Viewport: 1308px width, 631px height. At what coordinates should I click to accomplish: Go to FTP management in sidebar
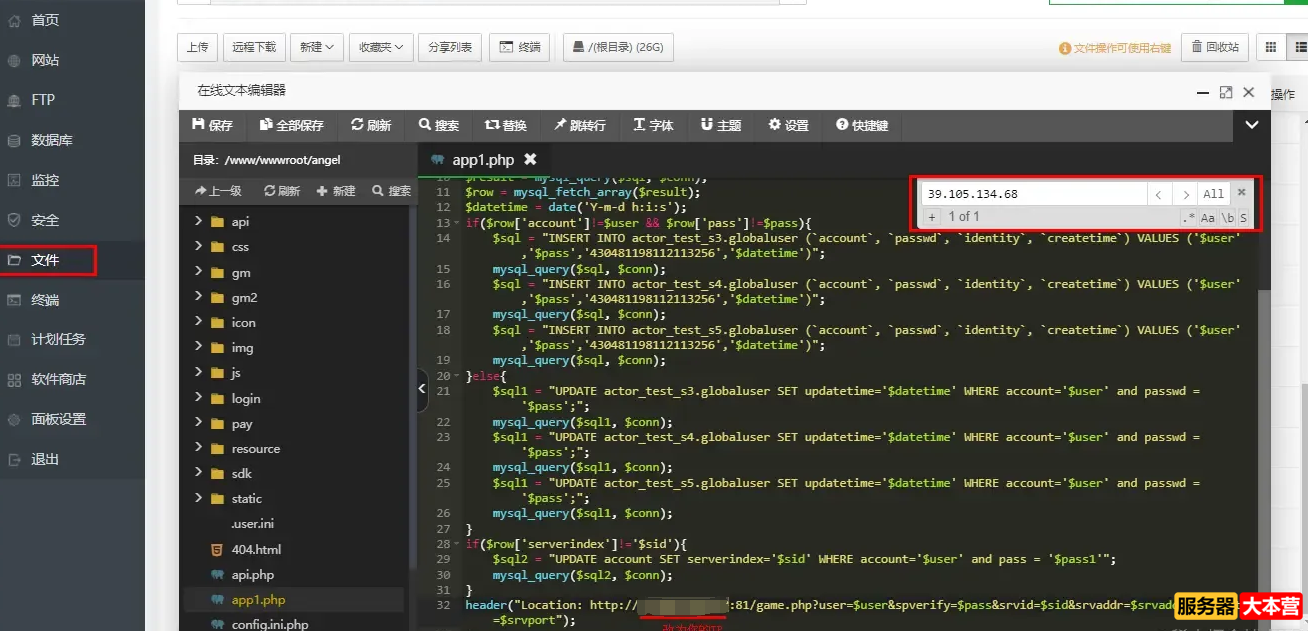(43, 100)
